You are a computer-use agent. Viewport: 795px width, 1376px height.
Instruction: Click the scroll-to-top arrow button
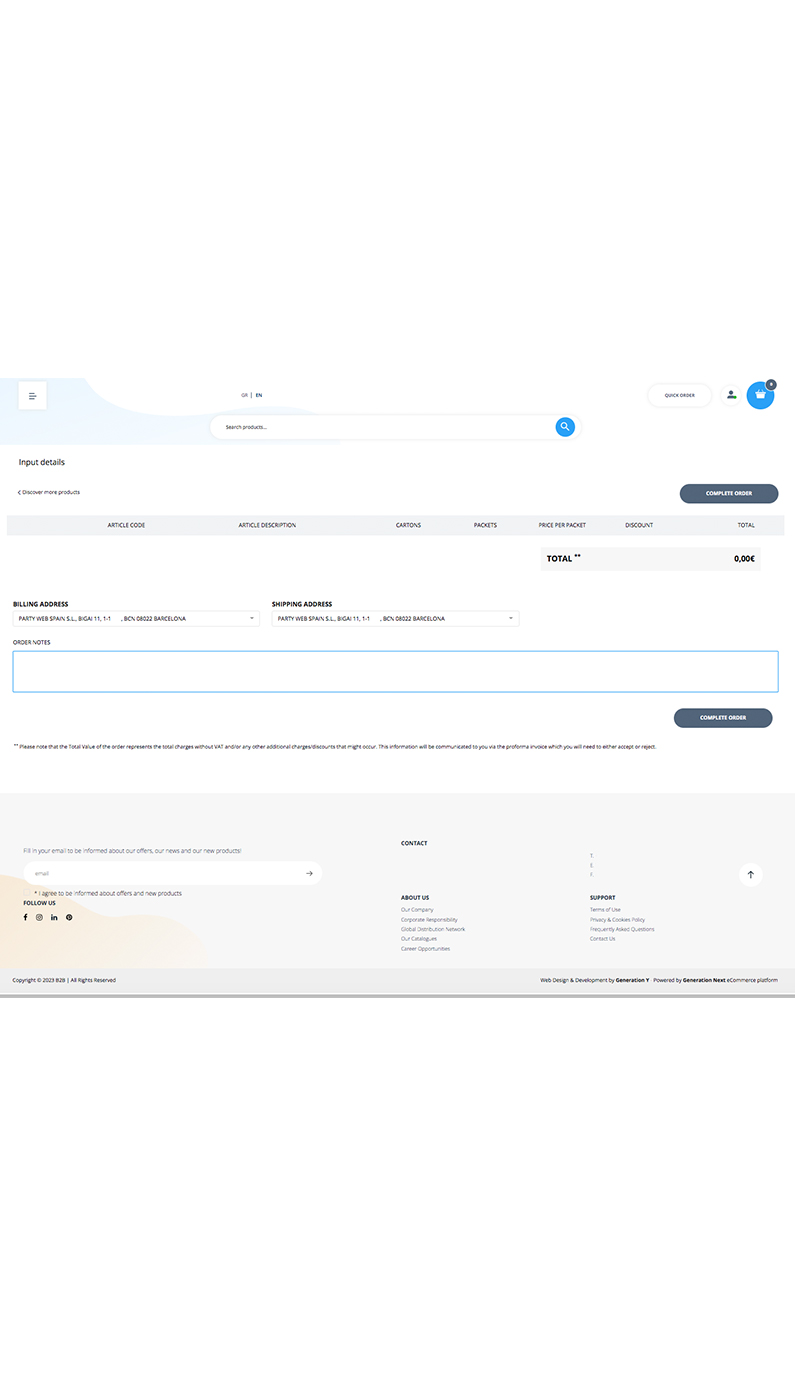[751, 875]
